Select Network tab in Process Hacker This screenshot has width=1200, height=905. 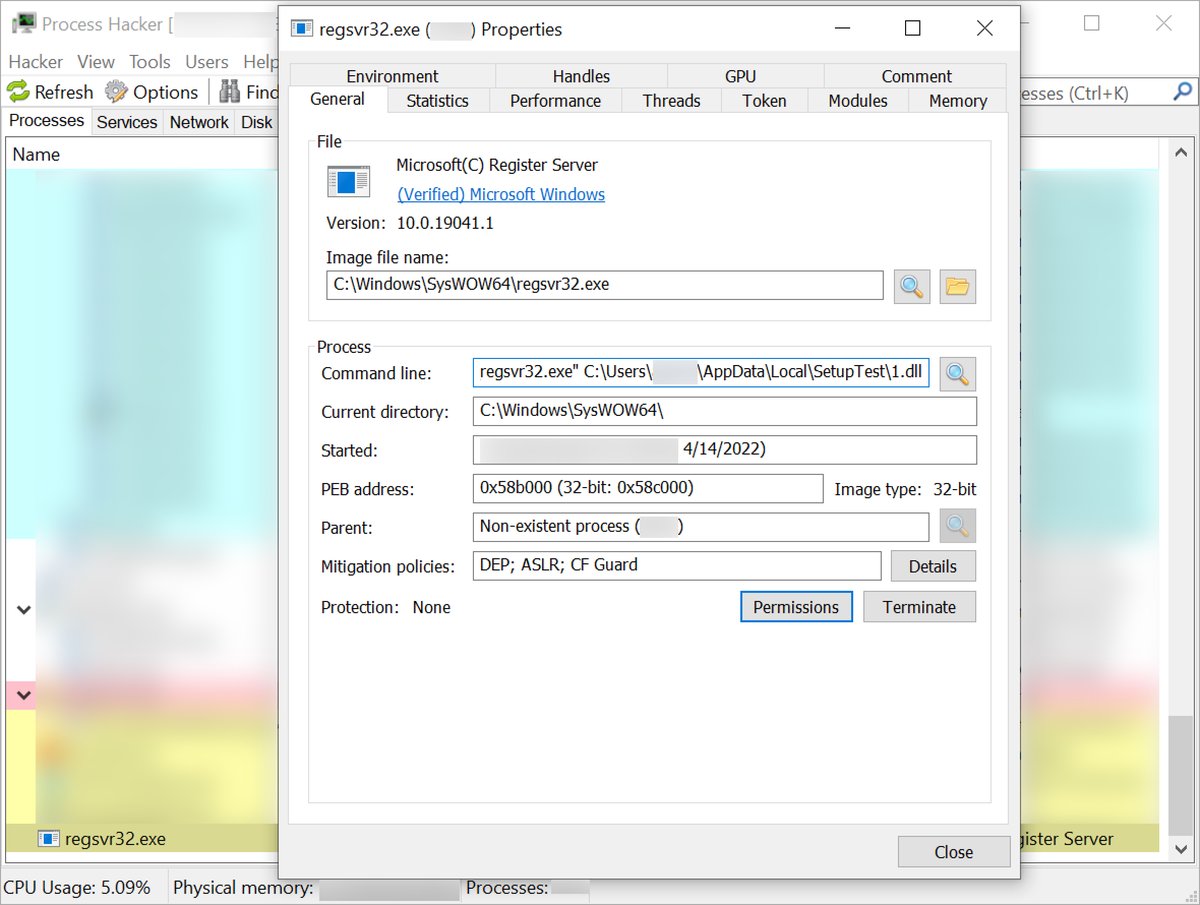[199, 122]
